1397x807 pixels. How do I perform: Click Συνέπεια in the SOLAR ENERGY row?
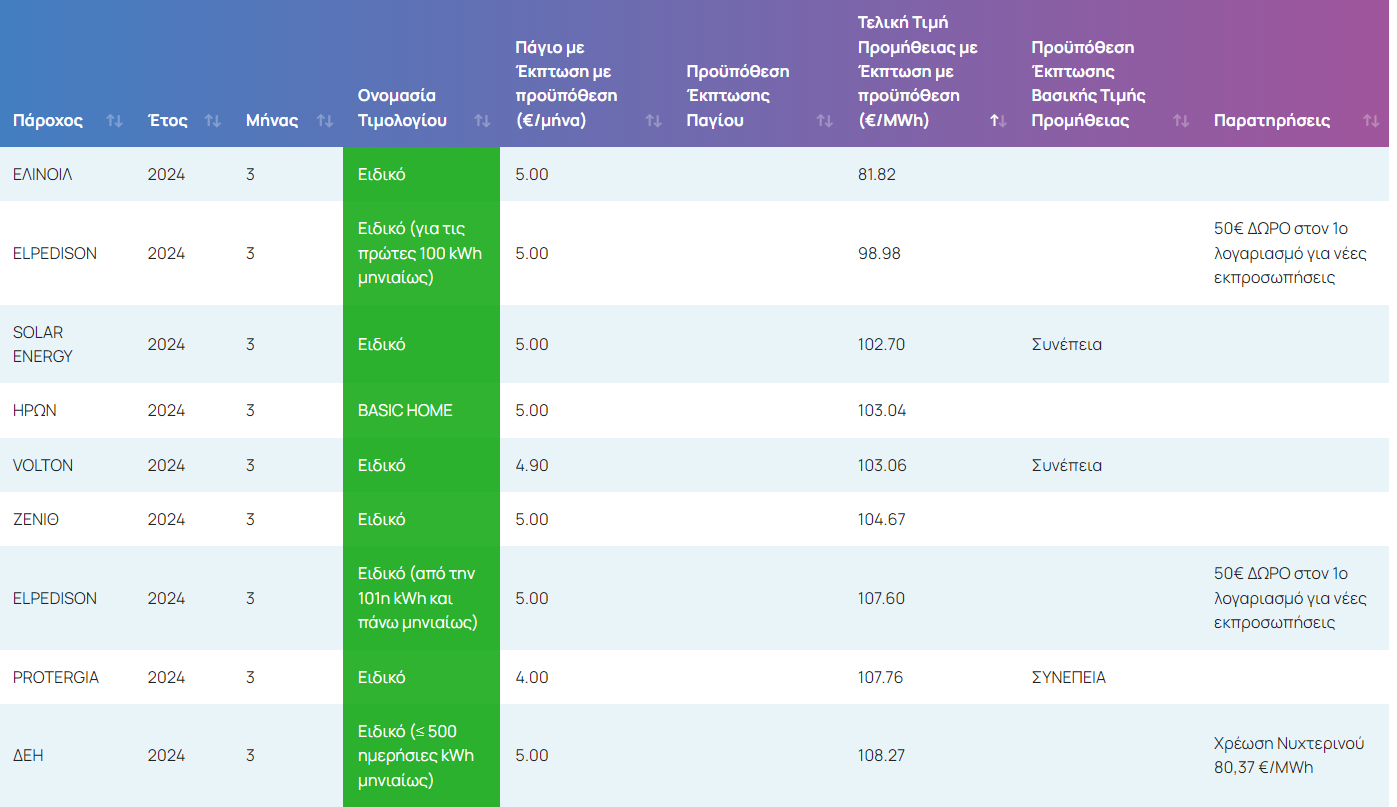(1066, 344)
